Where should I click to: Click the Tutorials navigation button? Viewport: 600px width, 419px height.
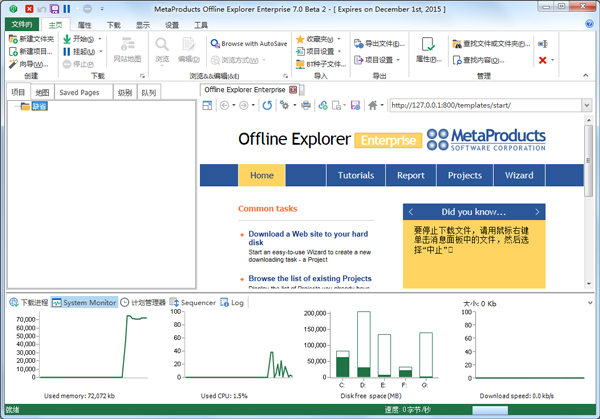(356, 175)
